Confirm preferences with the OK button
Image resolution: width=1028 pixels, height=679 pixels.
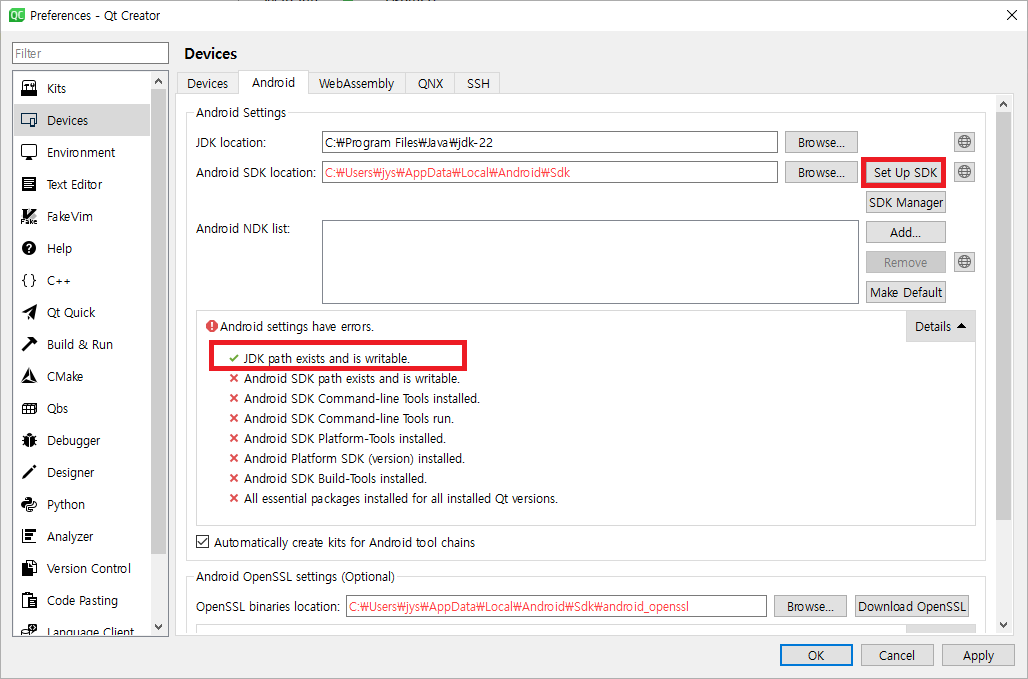pyautogui.click(x=816, y=655)
